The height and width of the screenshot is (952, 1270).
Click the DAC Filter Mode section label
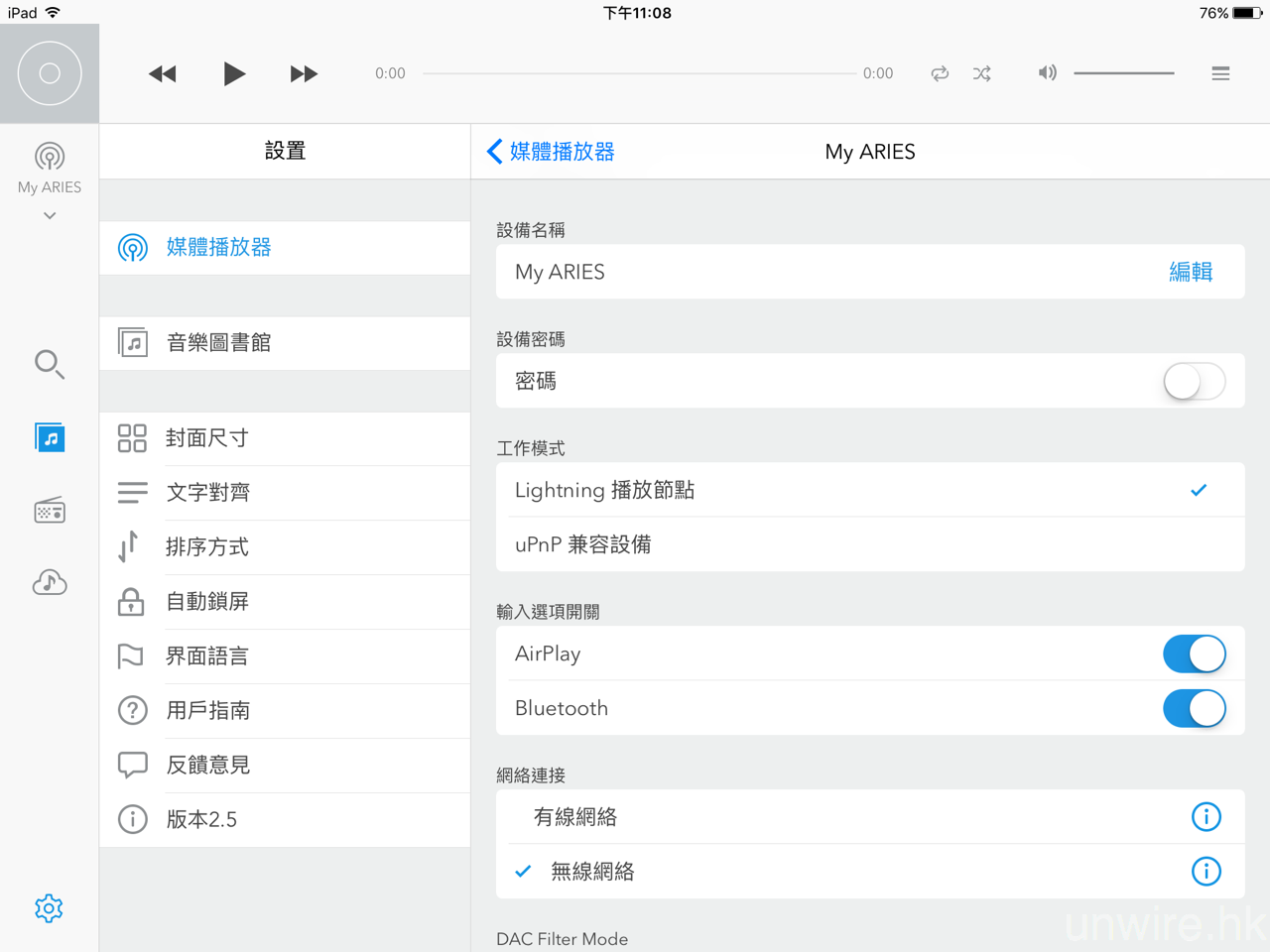point(562,939)
